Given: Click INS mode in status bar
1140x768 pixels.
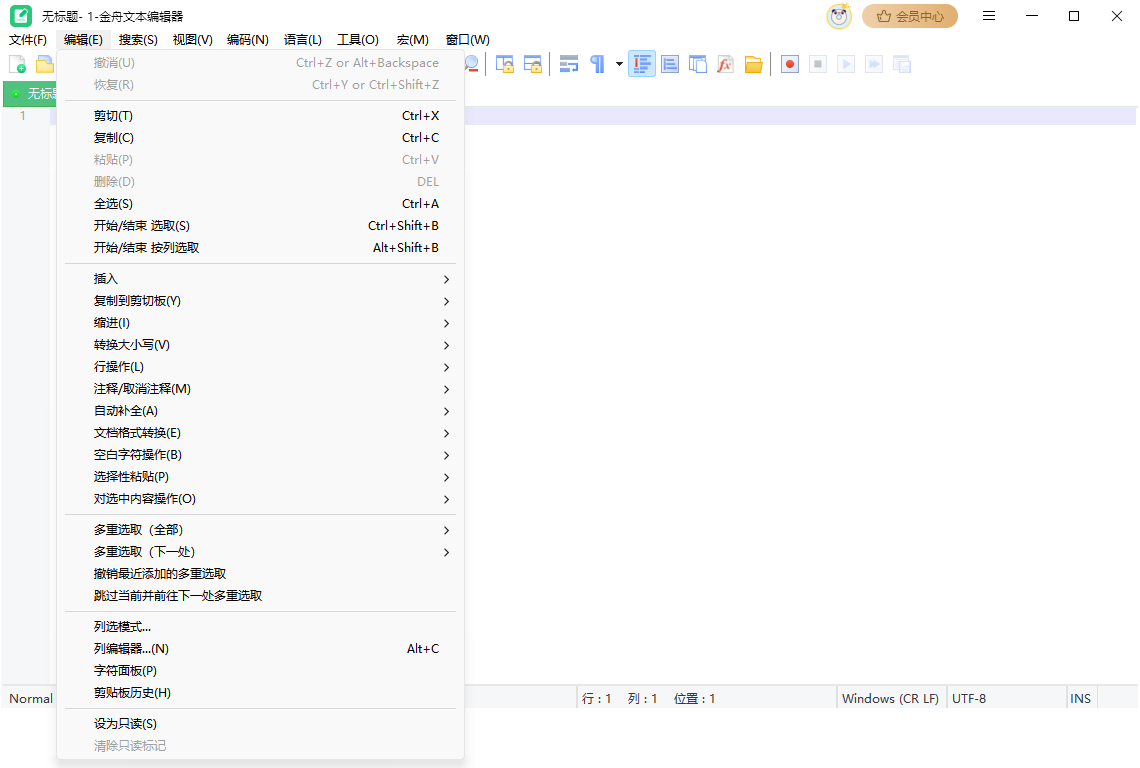Looking at the screenshot, I should pos(1080,698).
